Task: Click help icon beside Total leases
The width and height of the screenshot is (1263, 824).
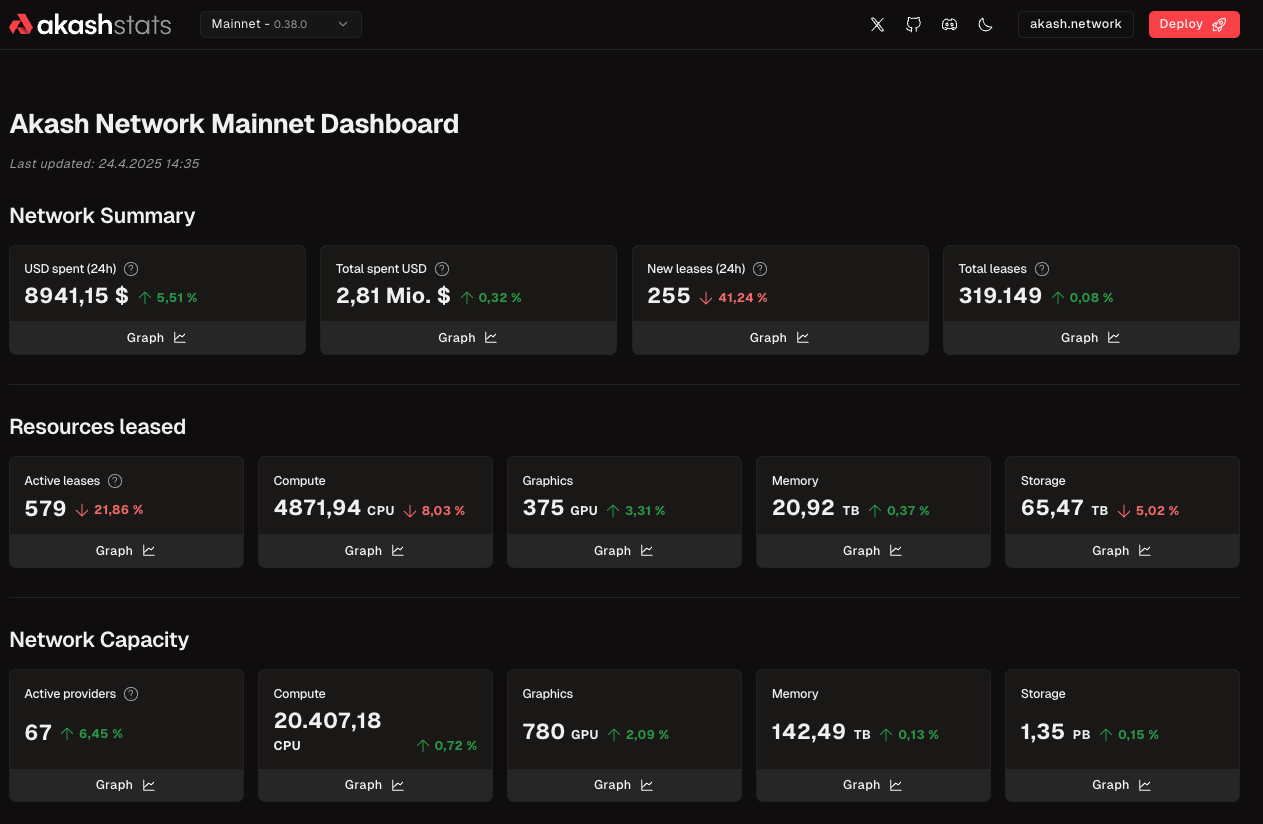Action: pos(1042,269)
